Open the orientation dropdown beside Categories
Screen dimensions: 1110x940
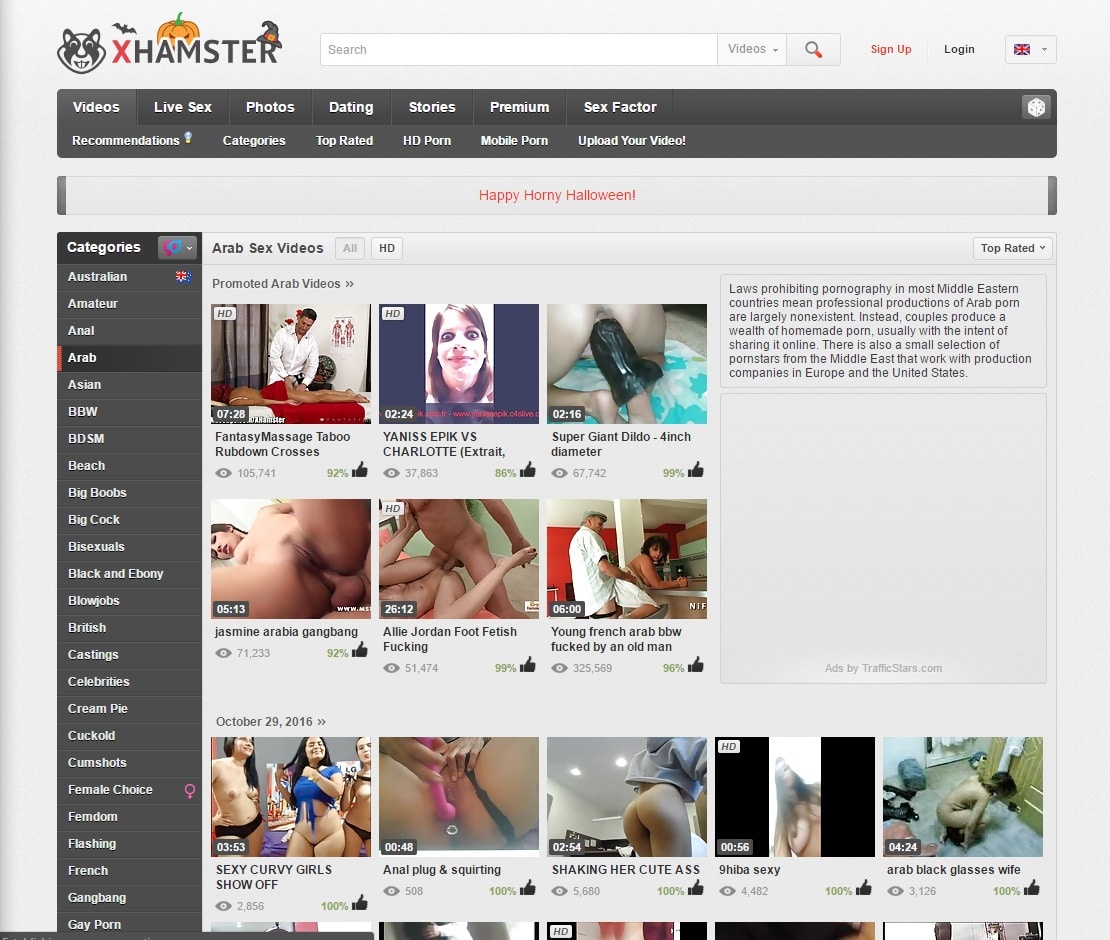click(177, 247)
